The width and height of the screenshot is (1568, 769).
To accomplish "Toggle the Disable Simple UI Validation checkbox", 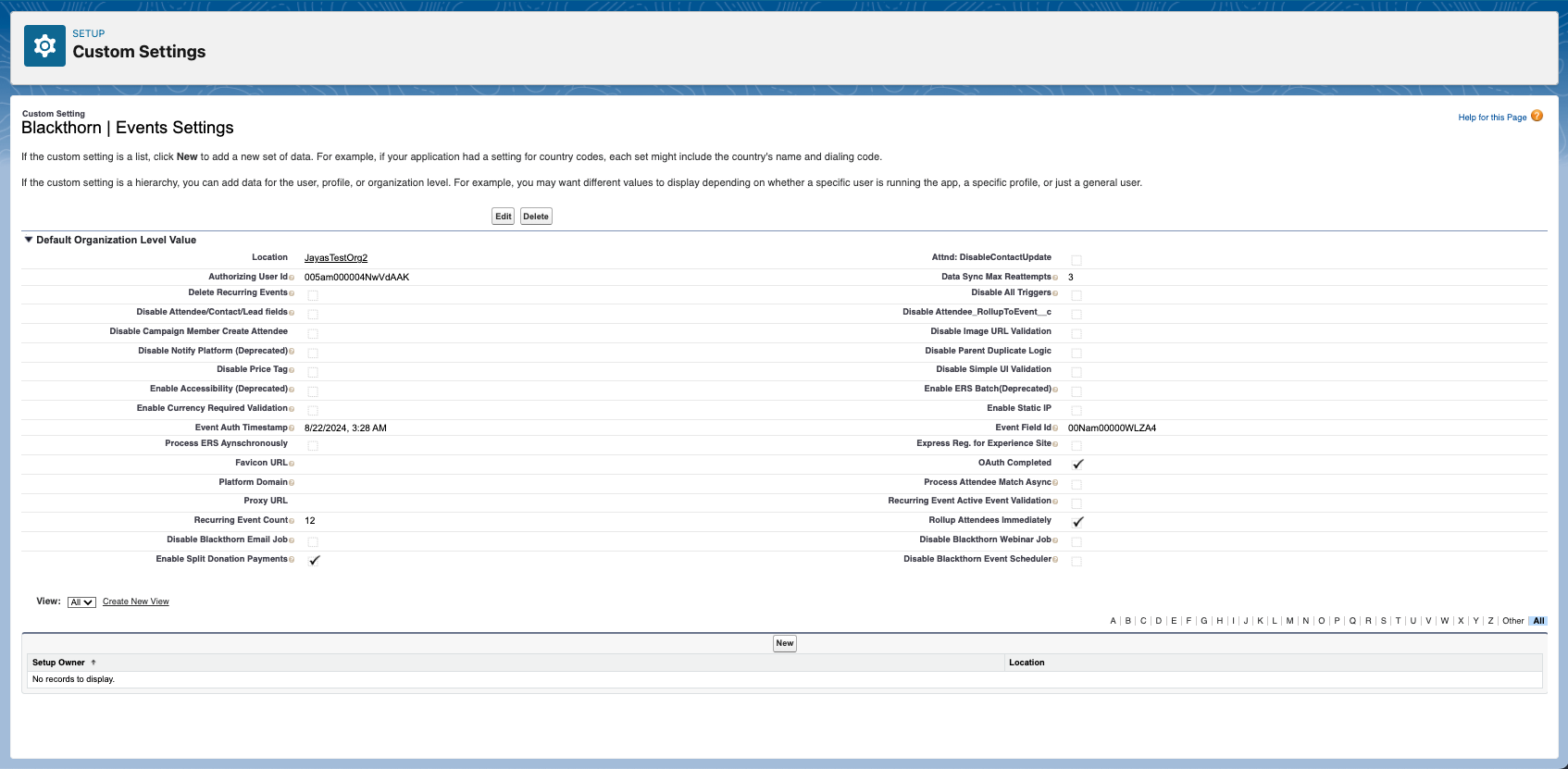I will pos(1076,372).
